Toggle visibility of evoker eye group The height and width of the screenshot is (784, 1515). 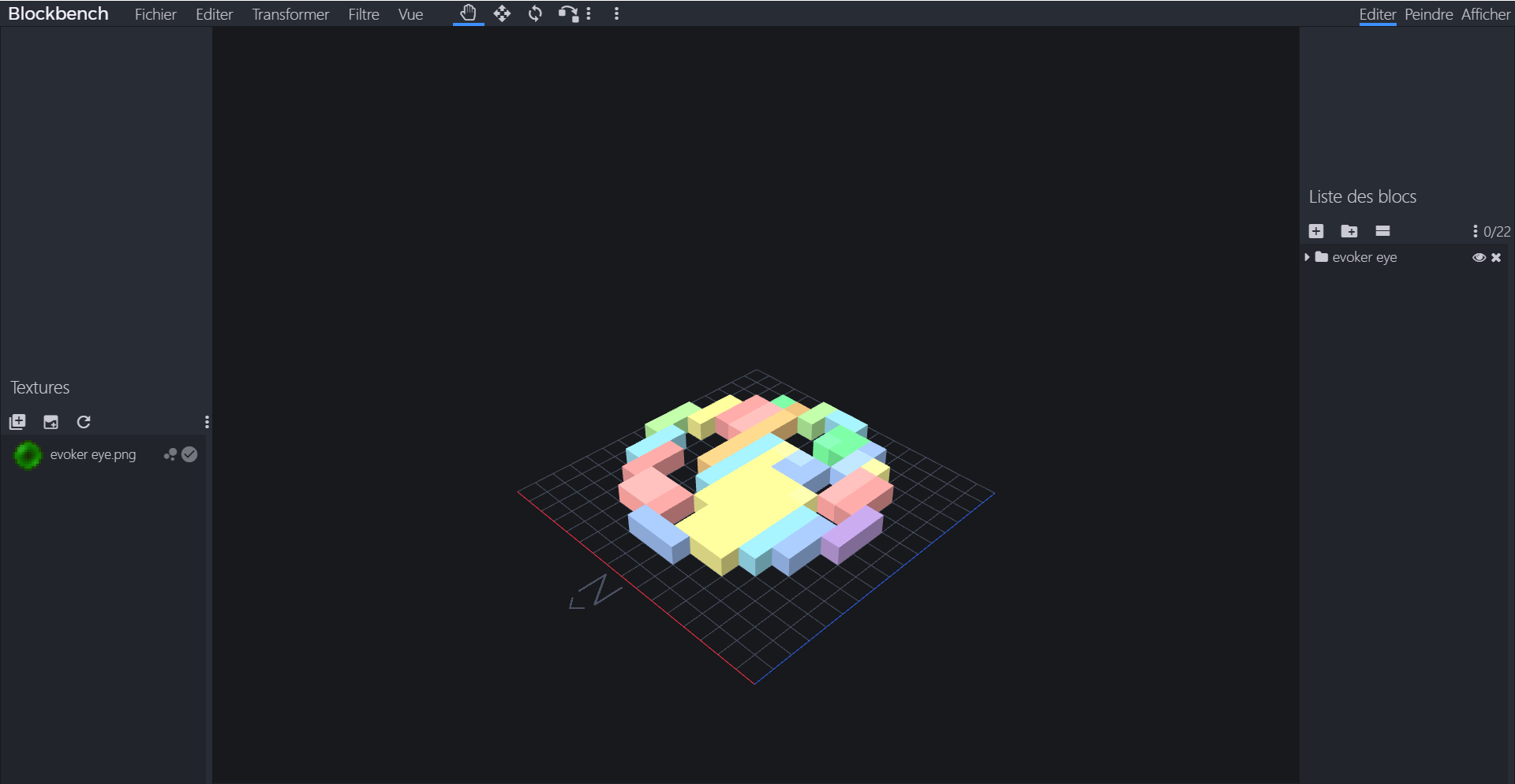click(x=1479, y=257)
